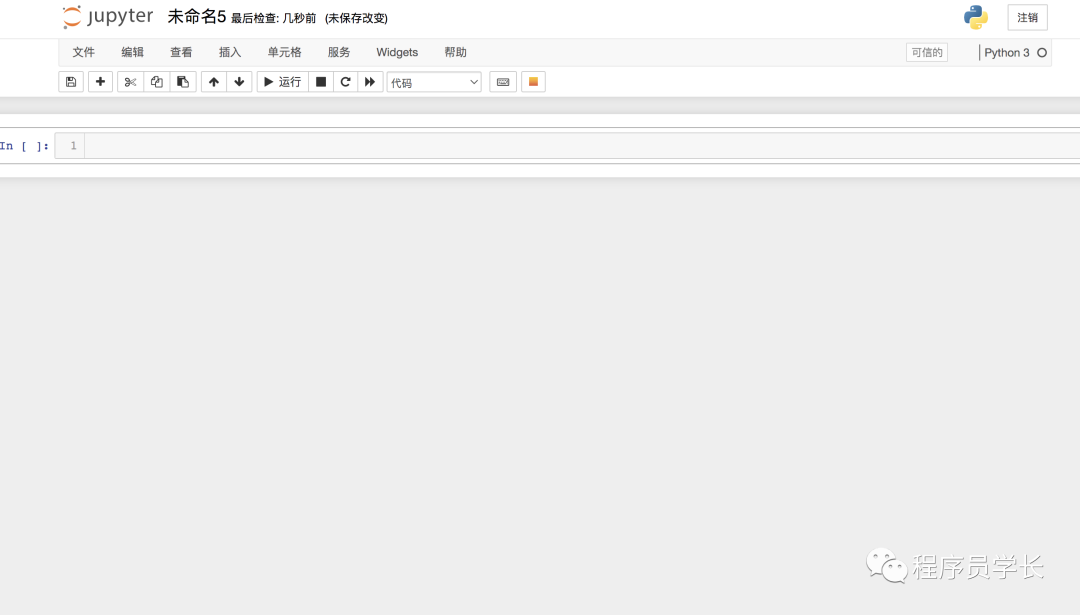Paste cell below icon
1080x615 pixels.
(183, 82)
